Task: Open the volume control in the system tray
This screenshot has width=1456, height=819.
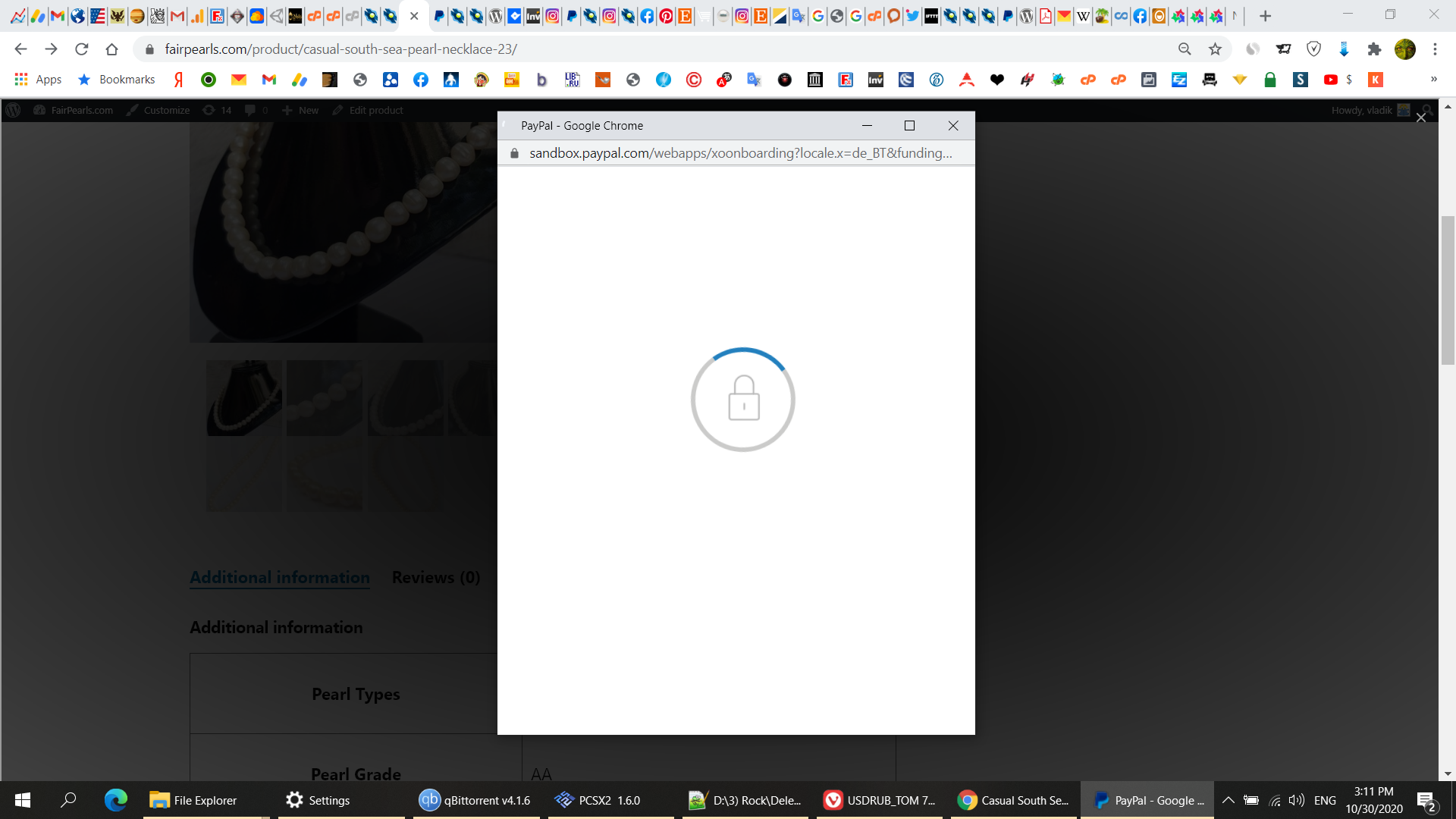Action: pyautogui.click(x=1297, y=800)
